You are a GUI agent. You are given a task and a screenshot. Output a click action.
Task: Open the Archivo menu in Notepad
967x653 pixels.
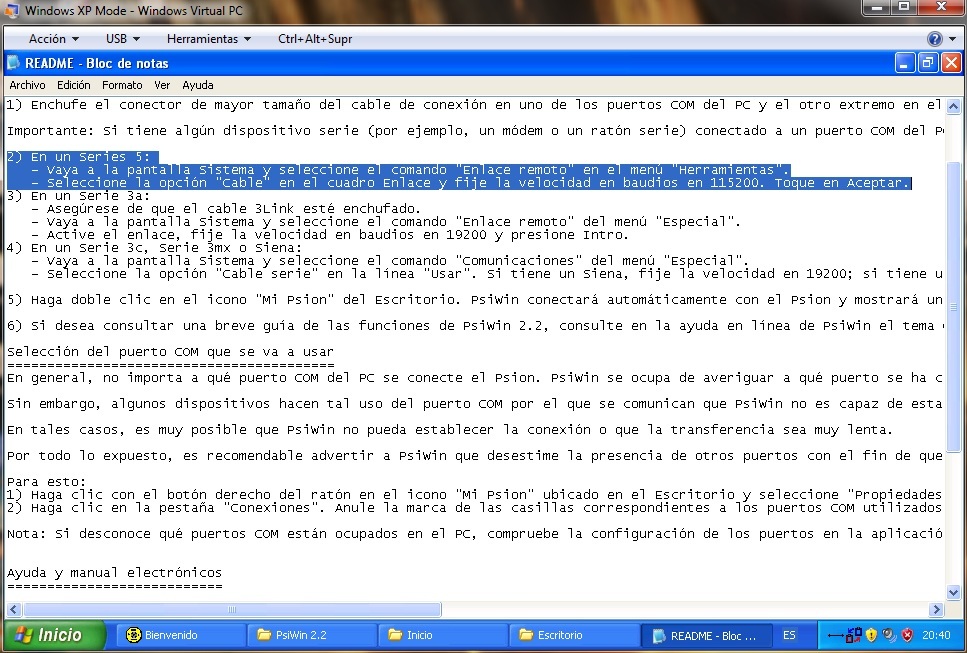[27, 85]
